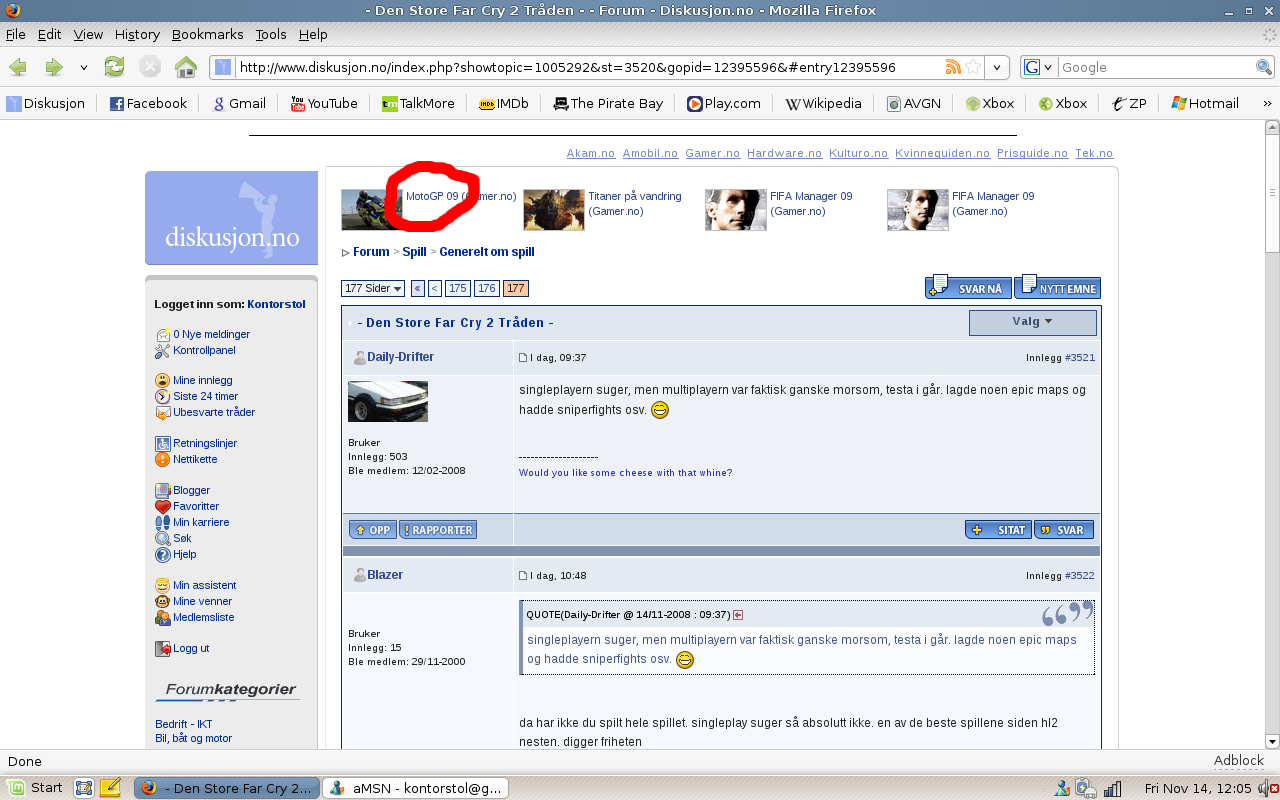Screen dimensions: 1280x800
Task: Open the View menu
Action: click(88, 34)
